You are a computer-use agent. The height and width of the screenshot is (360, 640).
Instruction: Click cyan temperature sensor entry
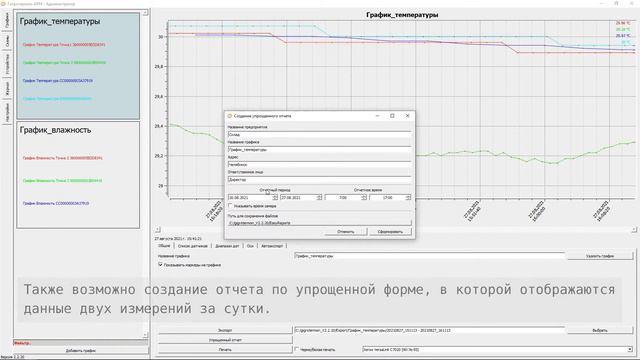57,99
